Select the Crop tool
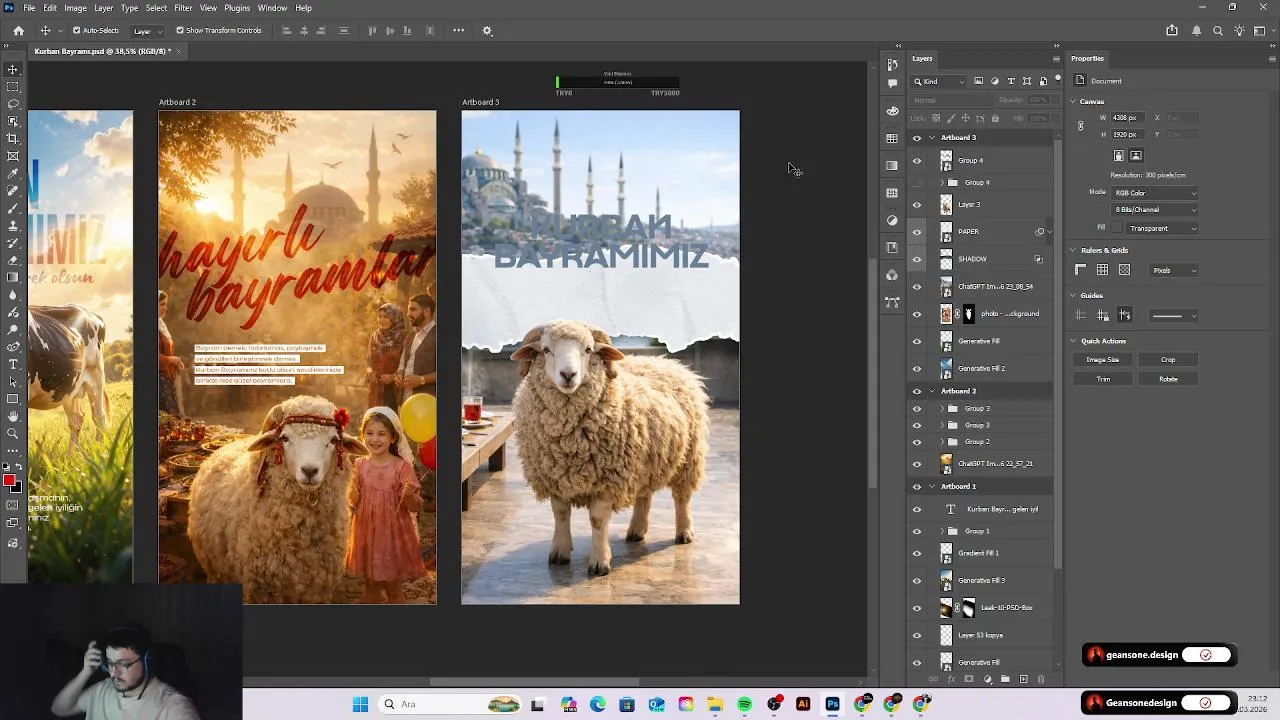Viewport: 1280px width, 720px height. coord(13,138)
